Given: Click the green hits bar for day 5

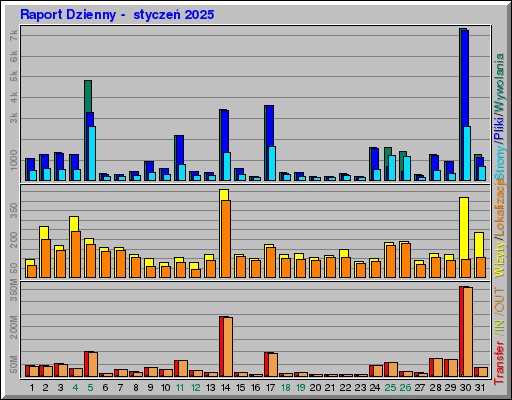Looking at the screenshot, I should point(88,96).
